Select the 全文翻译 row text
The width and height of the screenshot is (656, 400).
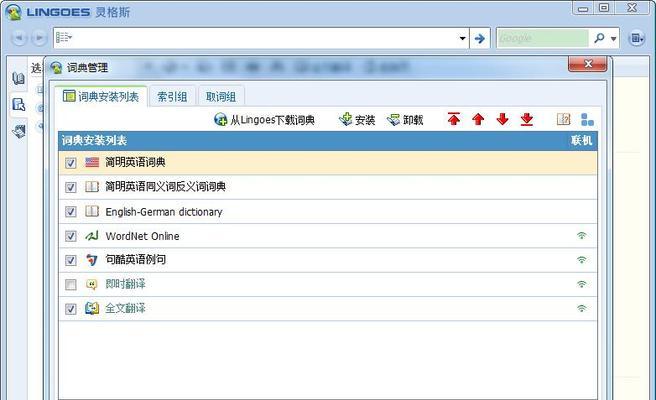point(125,308)
